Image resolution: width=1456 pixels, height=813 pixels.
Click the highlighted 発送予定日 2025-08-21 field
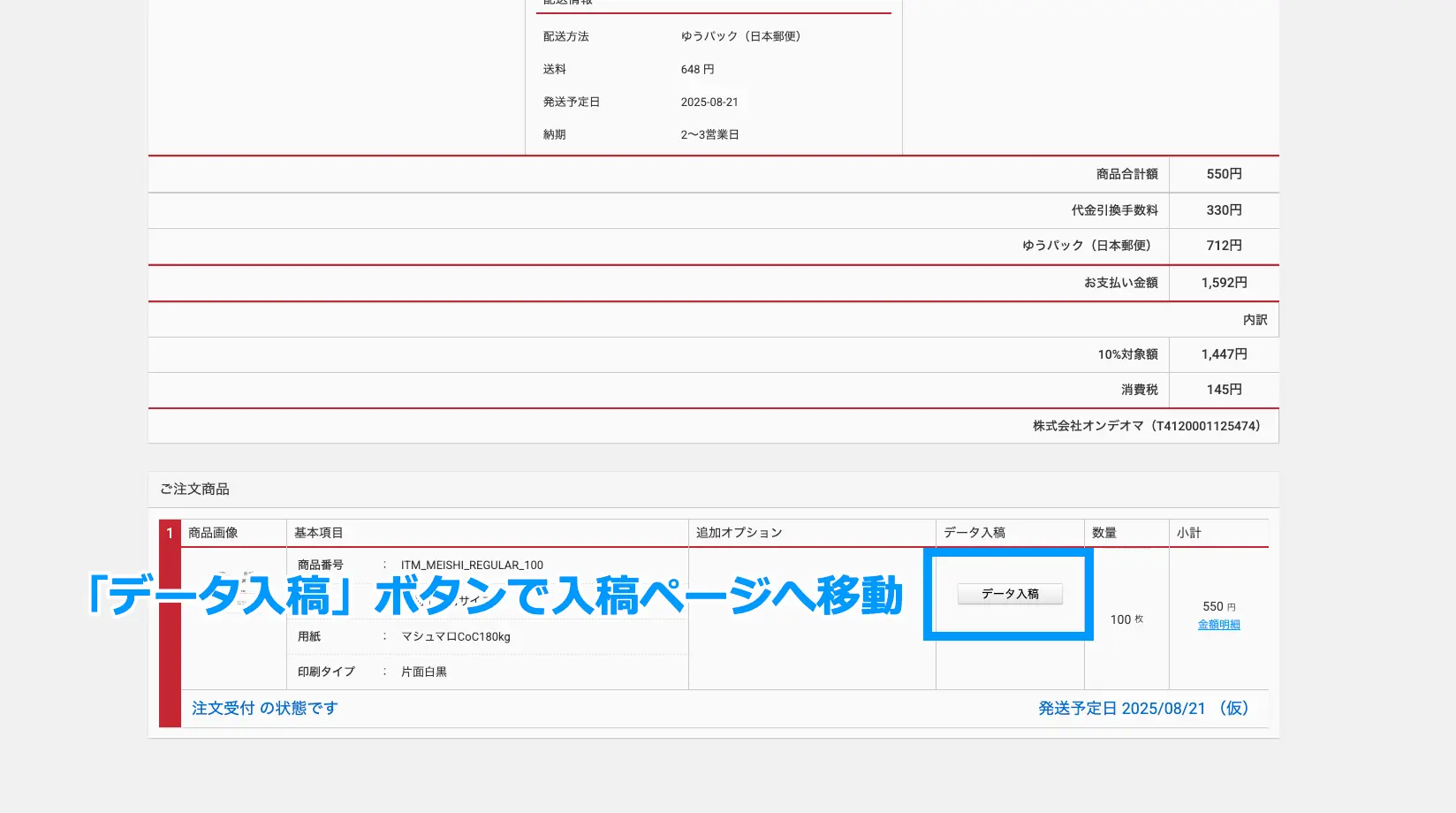[x=712, y=101]
